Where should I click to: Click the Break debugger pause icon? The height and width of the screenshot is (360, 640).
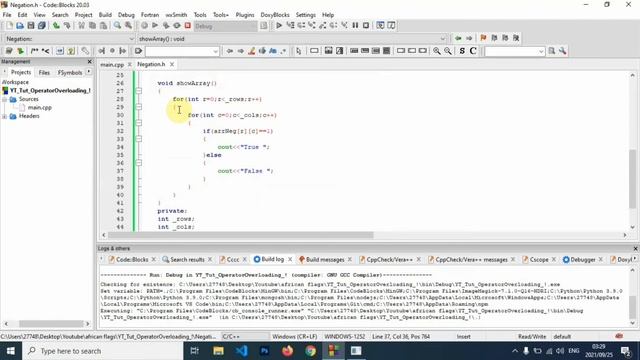355,26
